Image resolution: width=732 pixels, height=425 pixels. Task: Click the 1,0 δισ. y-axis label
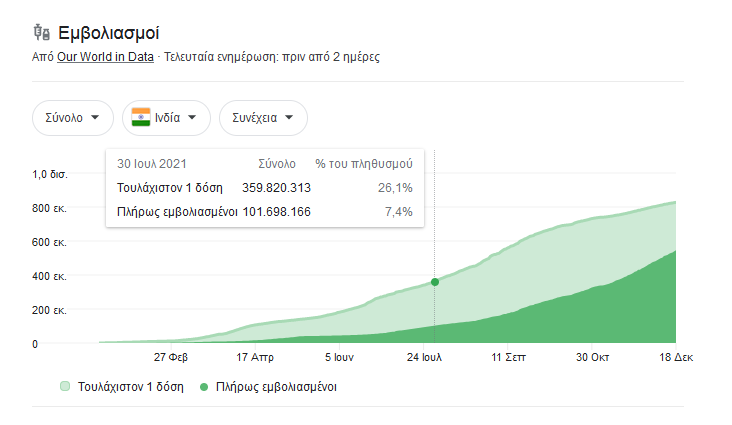49,174
